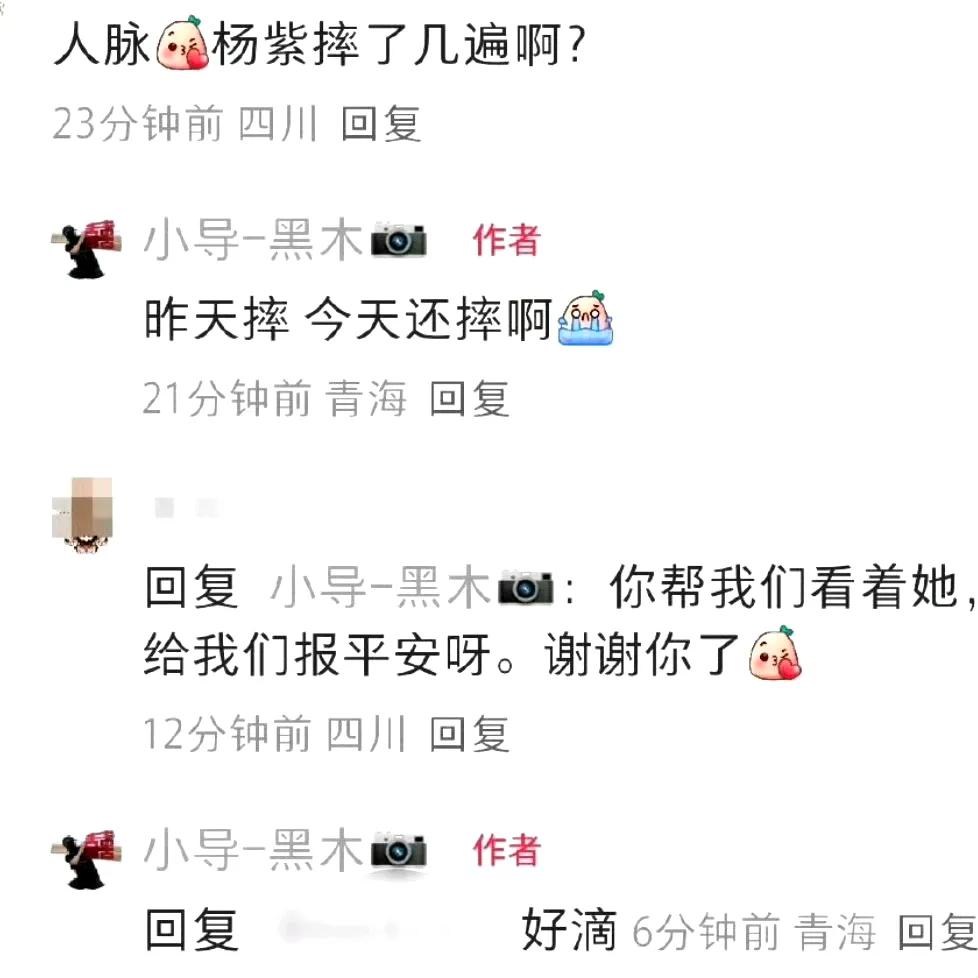Click camera icon beside the first 小导-黑木 username
The height and width of the screenshot is (978, 978).
click(399, 240)
